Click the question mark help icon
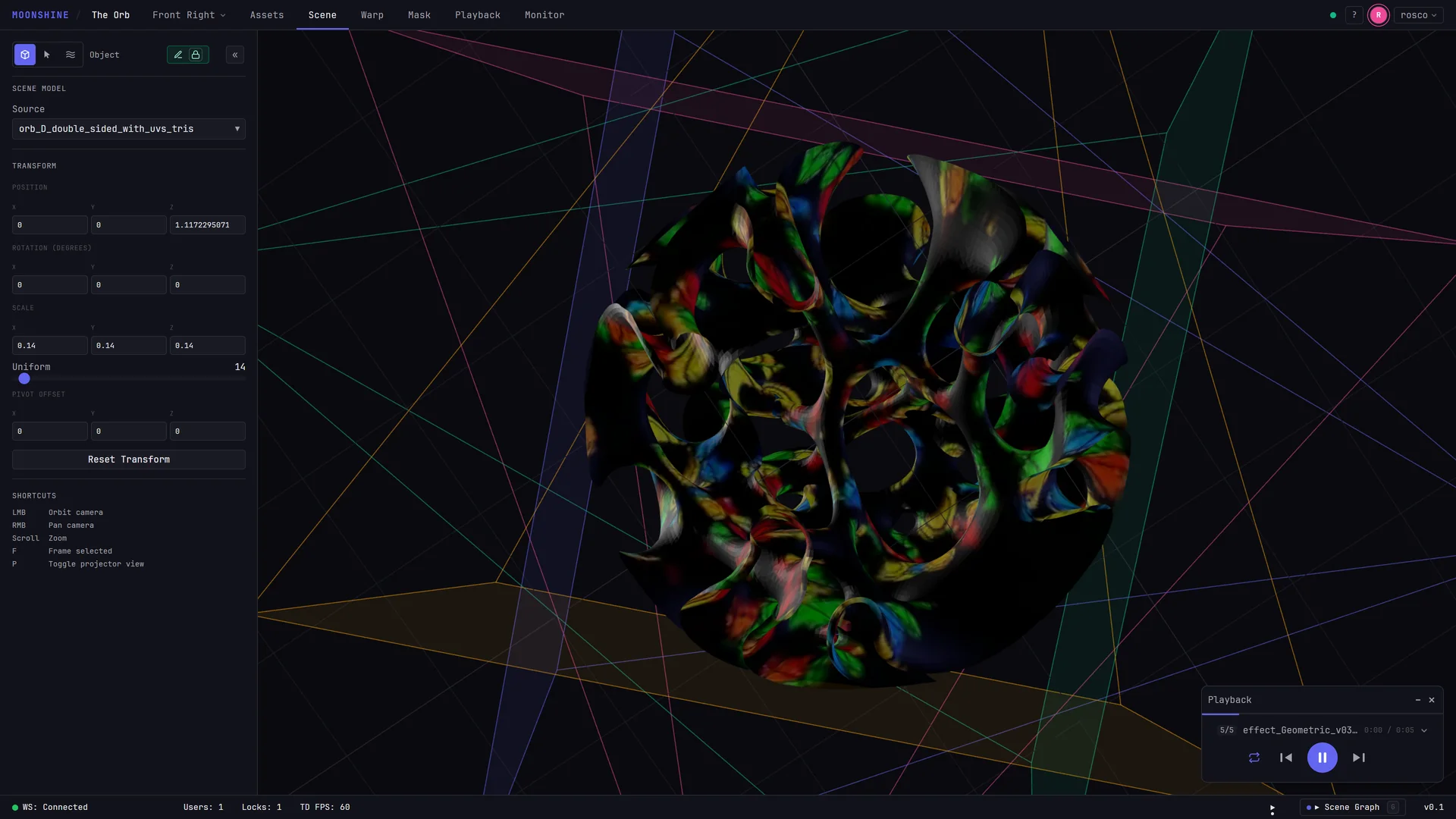Image resolution: width=1456 pixels, height=819 pixels. [1354, 15]
